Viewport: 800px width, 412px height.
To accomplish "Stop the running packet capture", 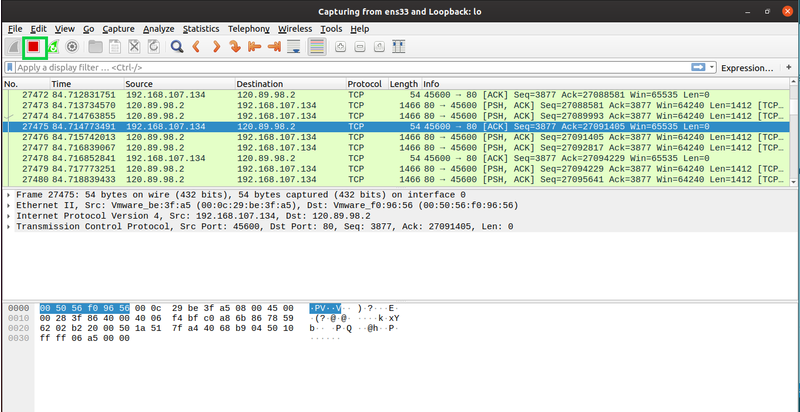I will 33,46.
